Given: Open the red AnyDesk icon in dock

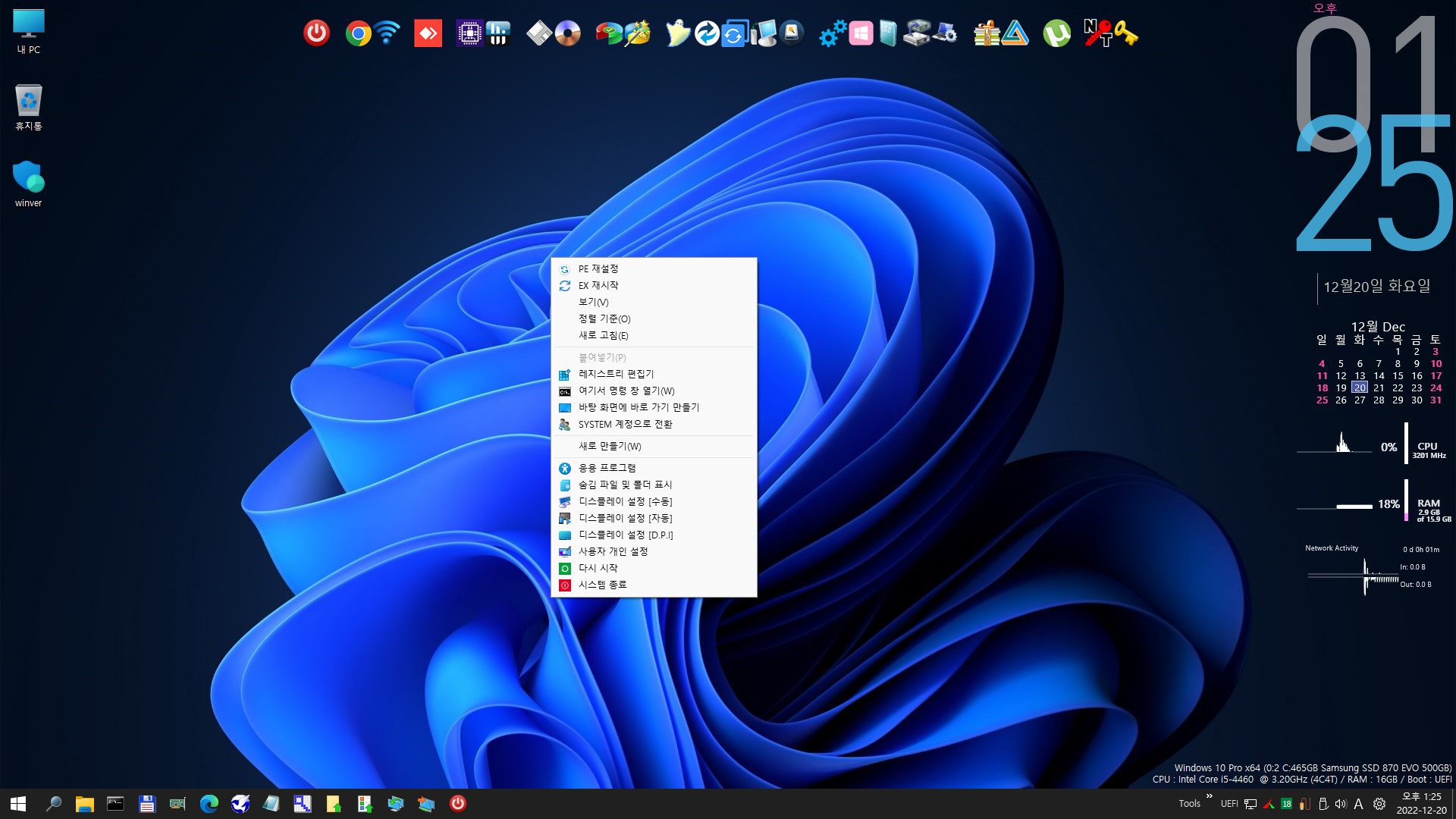Looking at the screenshot, I should pyautogui.click(x=428, y=33).
